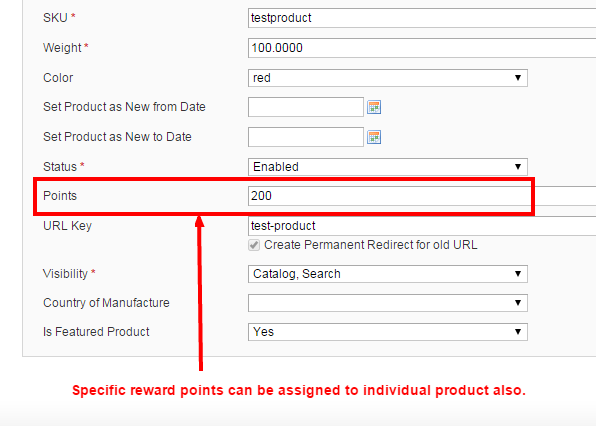Click the New from Date text box
This screenshot has height=426, width=596.
tap(306, 107)
